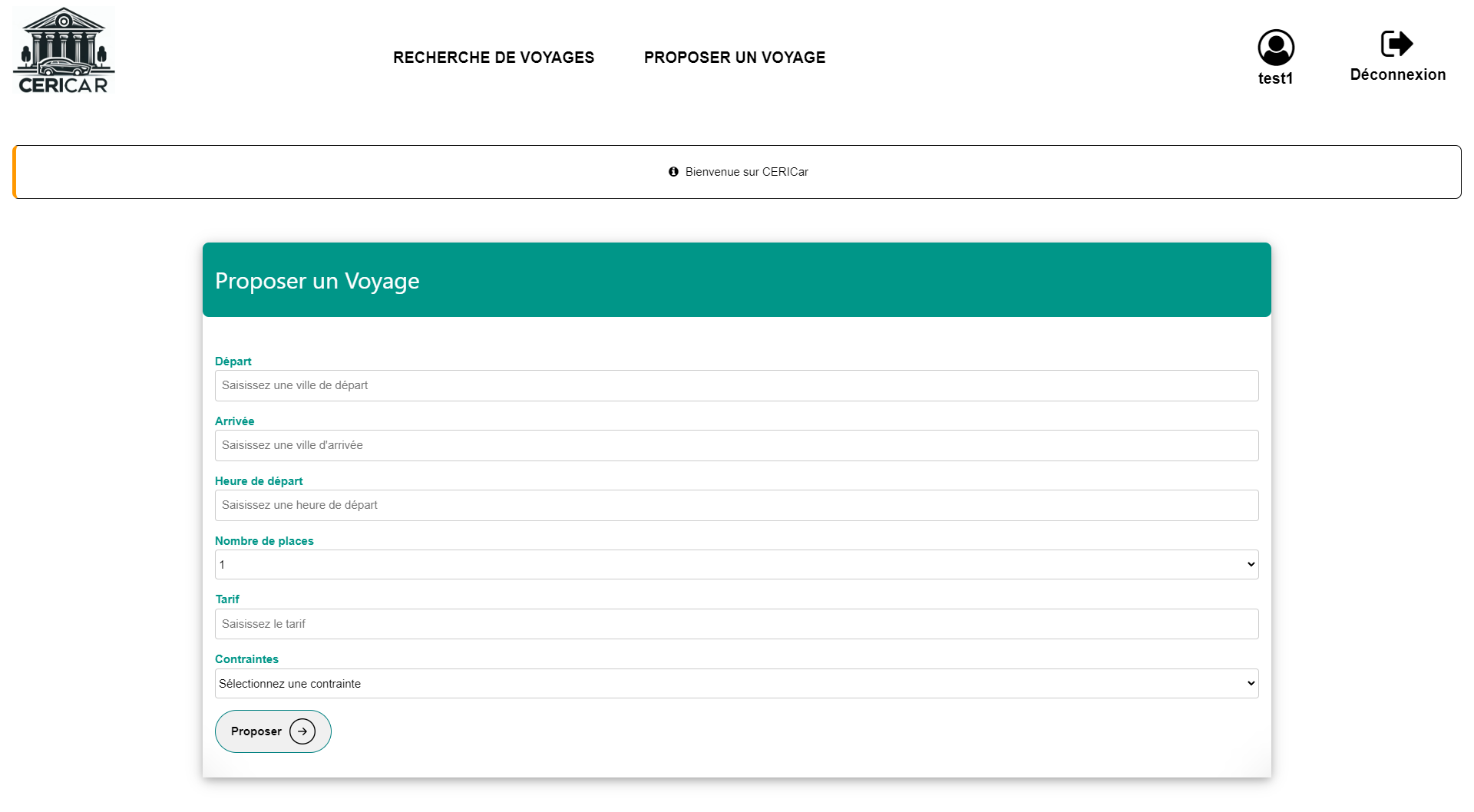Click the Déconnexion link
This screenshot has width=1474, height=812.
click(x=1398, y=74)
